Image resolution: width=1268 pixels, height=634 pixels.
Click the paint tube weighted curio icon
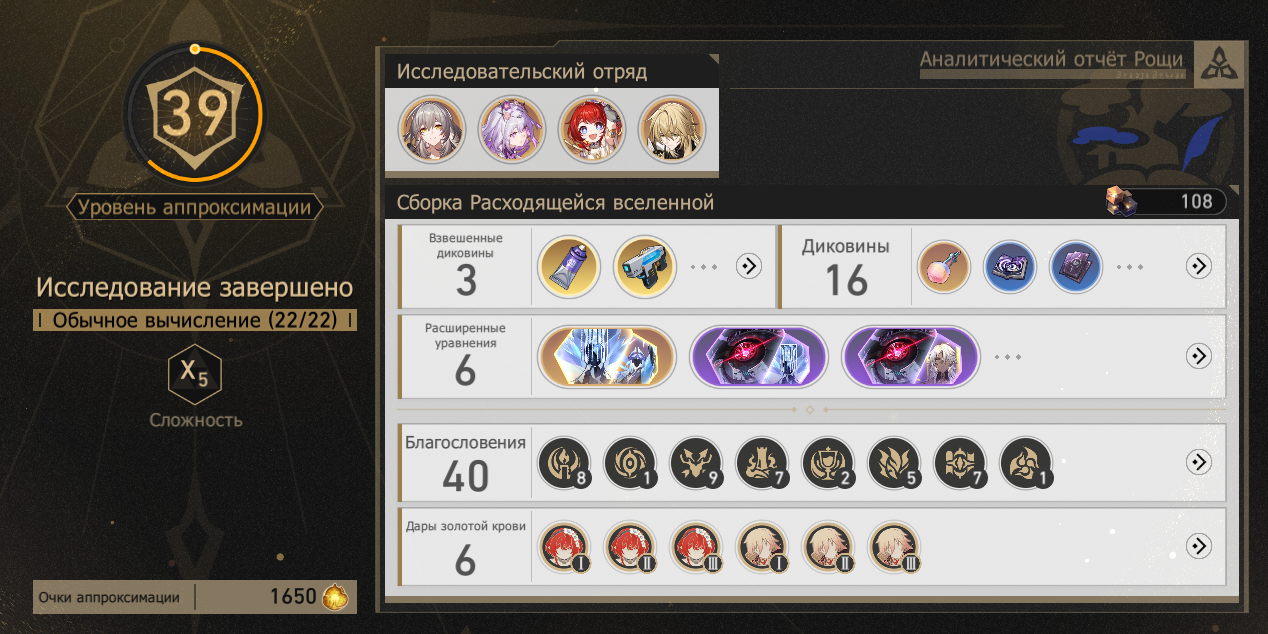568,266
